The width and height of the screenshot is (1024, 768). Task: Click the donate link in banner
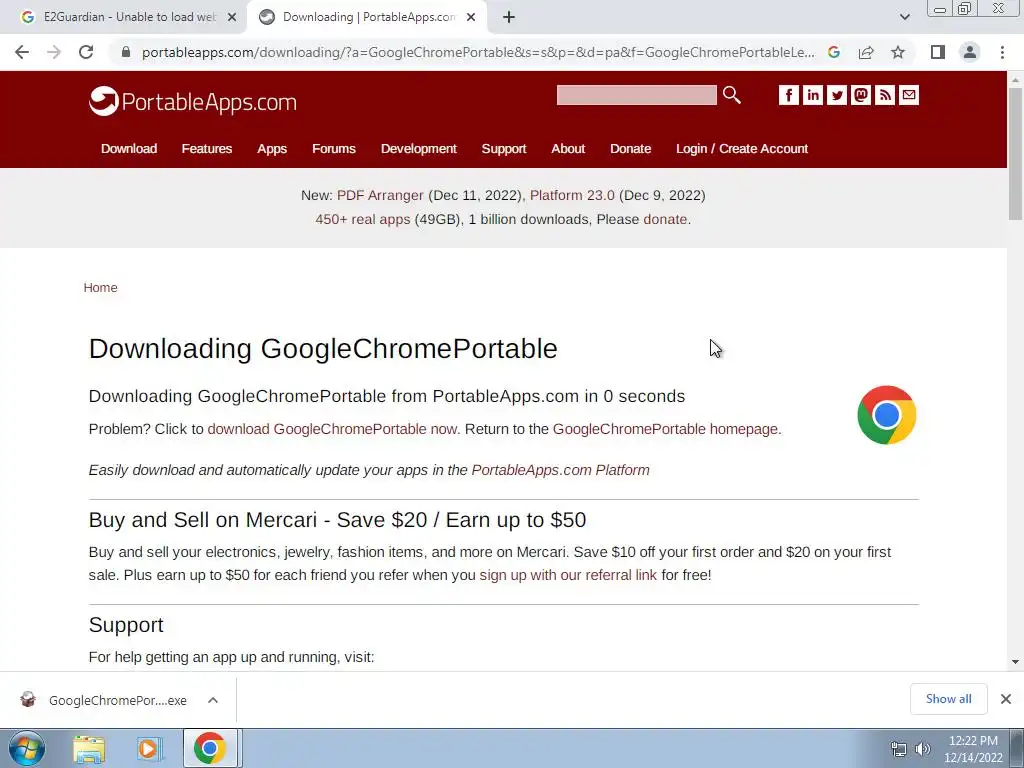(x=665, y=219)
